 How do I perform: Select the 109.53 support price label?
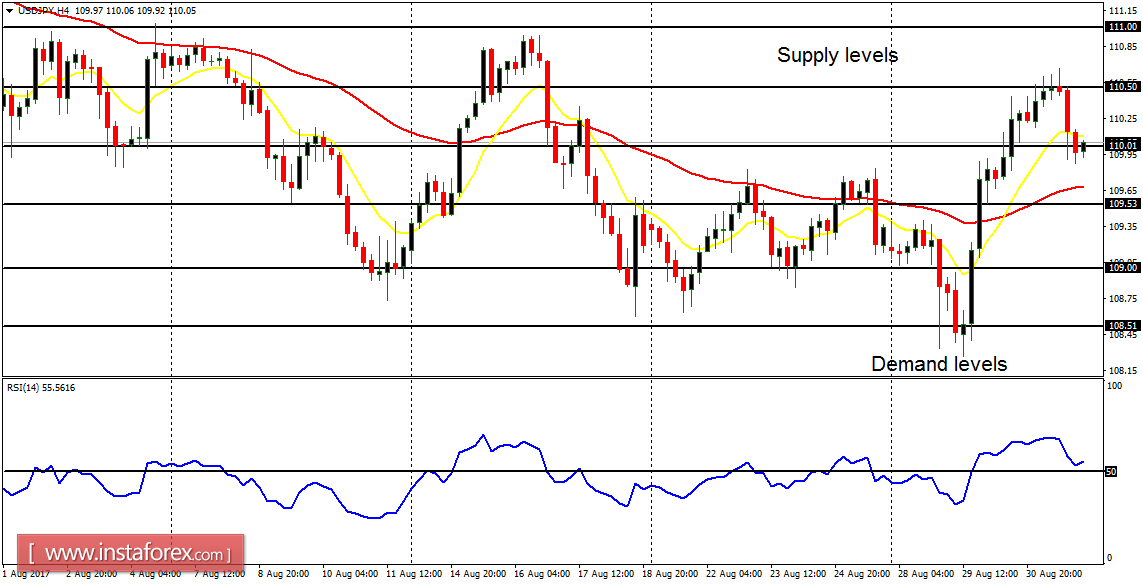coord(1123,204)
